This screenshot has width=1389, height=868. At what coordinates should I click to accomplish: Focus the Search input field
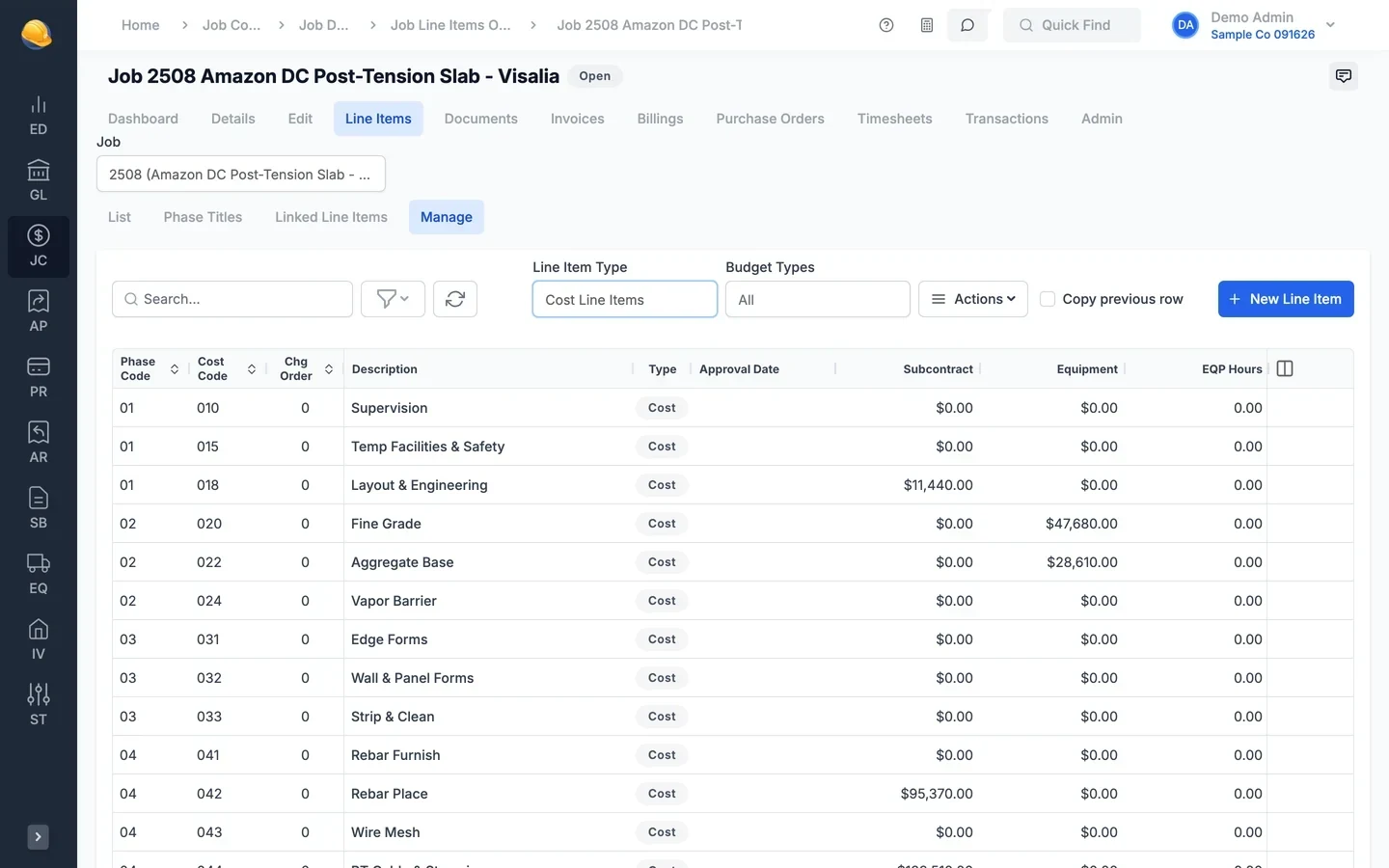(x=232, y=299)
